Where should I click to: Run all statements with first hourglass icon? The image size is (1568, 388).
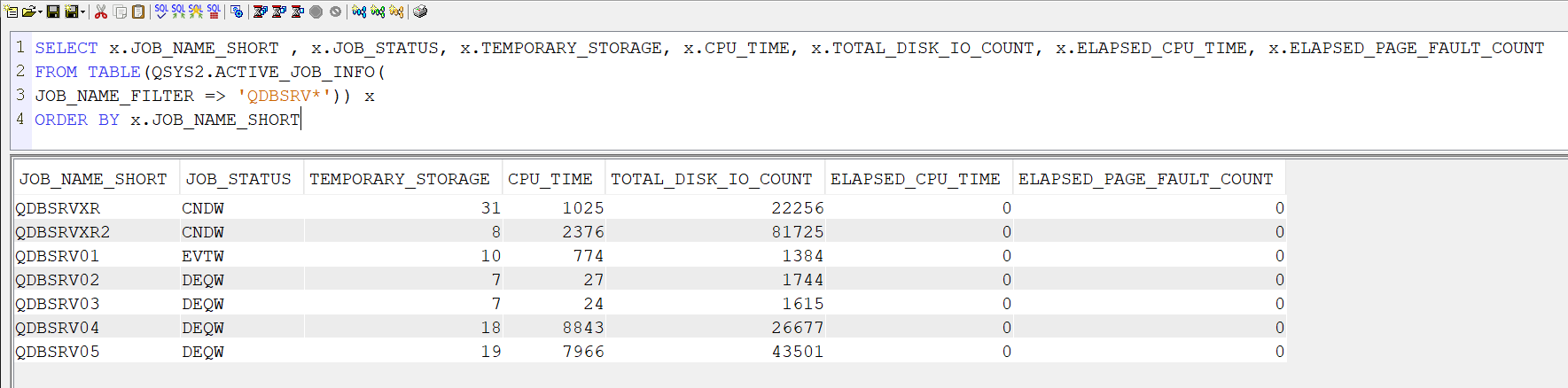[x=260, y=12]
